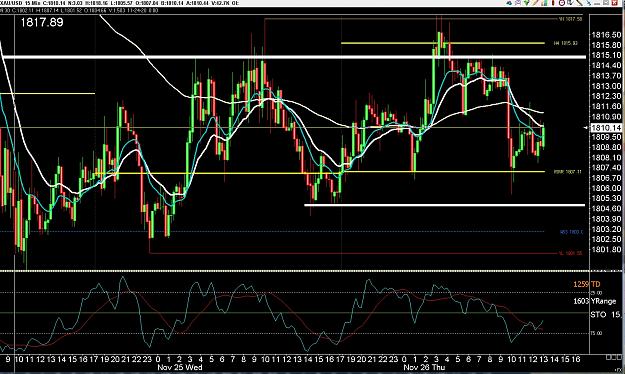Click the yellow H4 1815.93 level label
This screenshot has width=625, height=374.
[x=565, y=43]
